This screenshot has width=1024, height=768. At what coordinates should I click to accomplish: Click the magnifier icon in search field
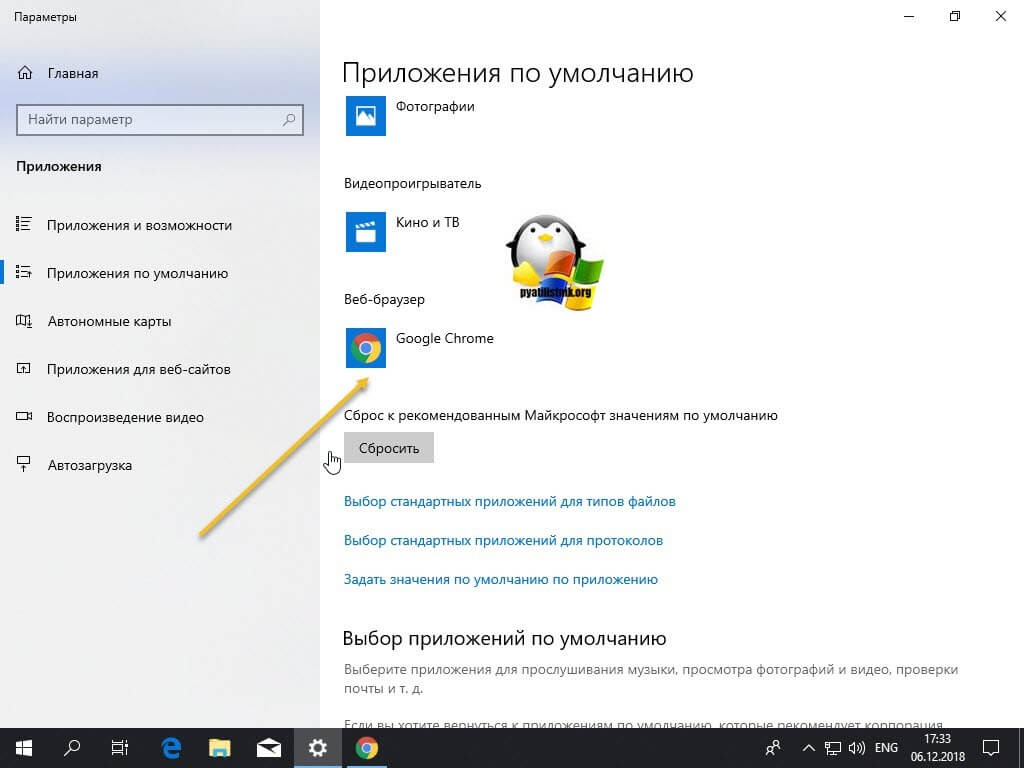289,120
